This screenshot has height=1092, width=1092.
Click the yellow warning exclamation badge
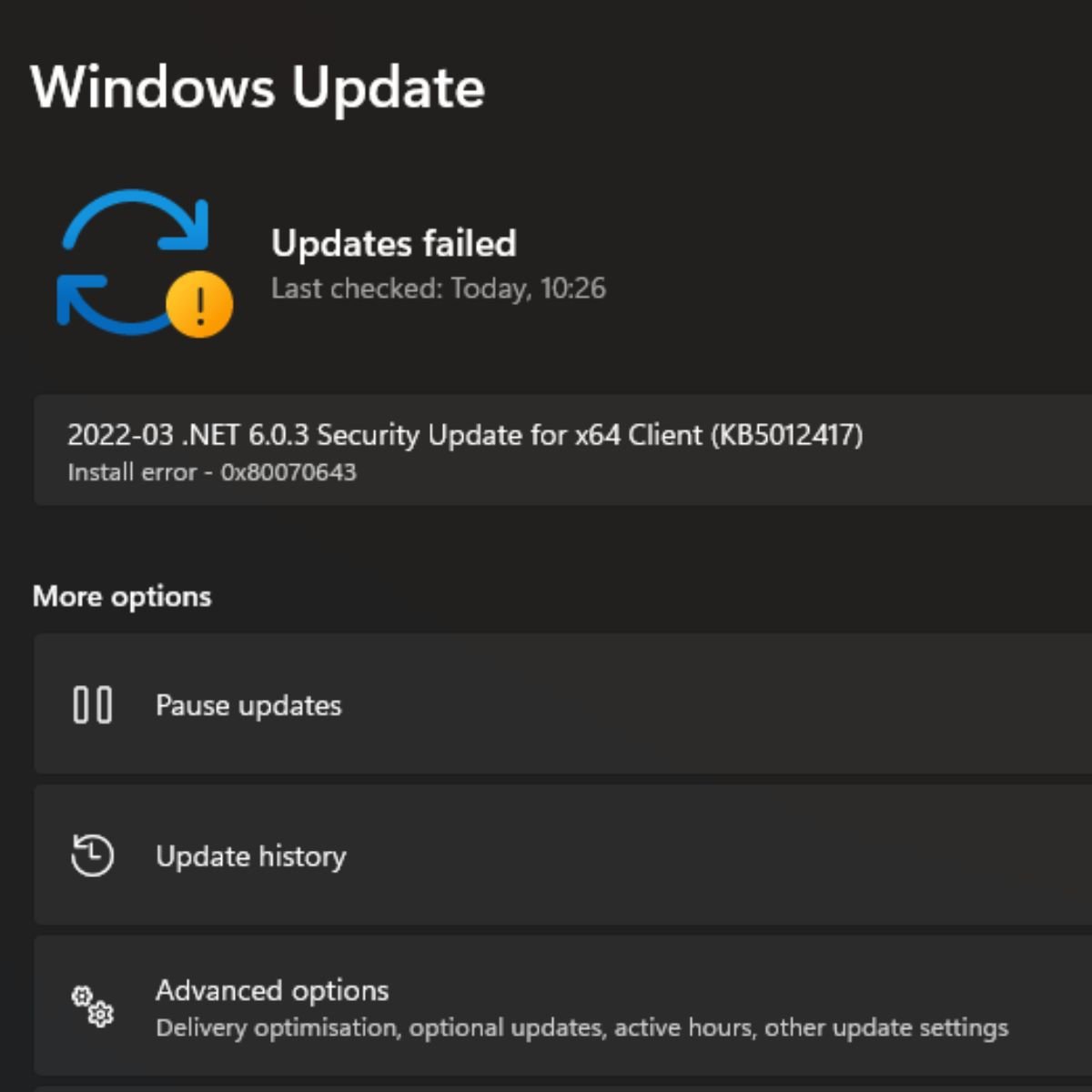(x=200, y=304)
